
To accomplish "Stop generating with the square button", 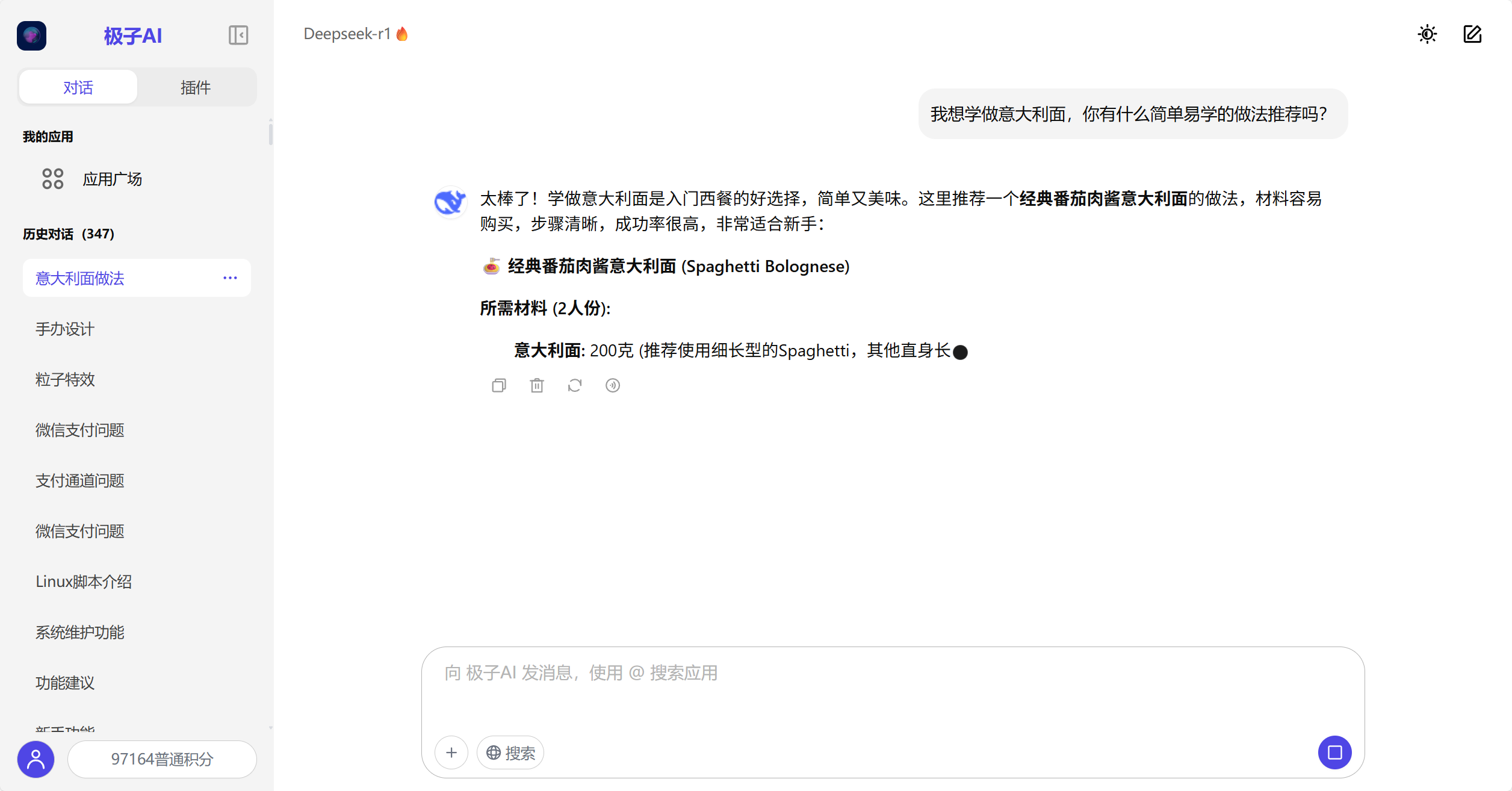I will click(1334, 752).
